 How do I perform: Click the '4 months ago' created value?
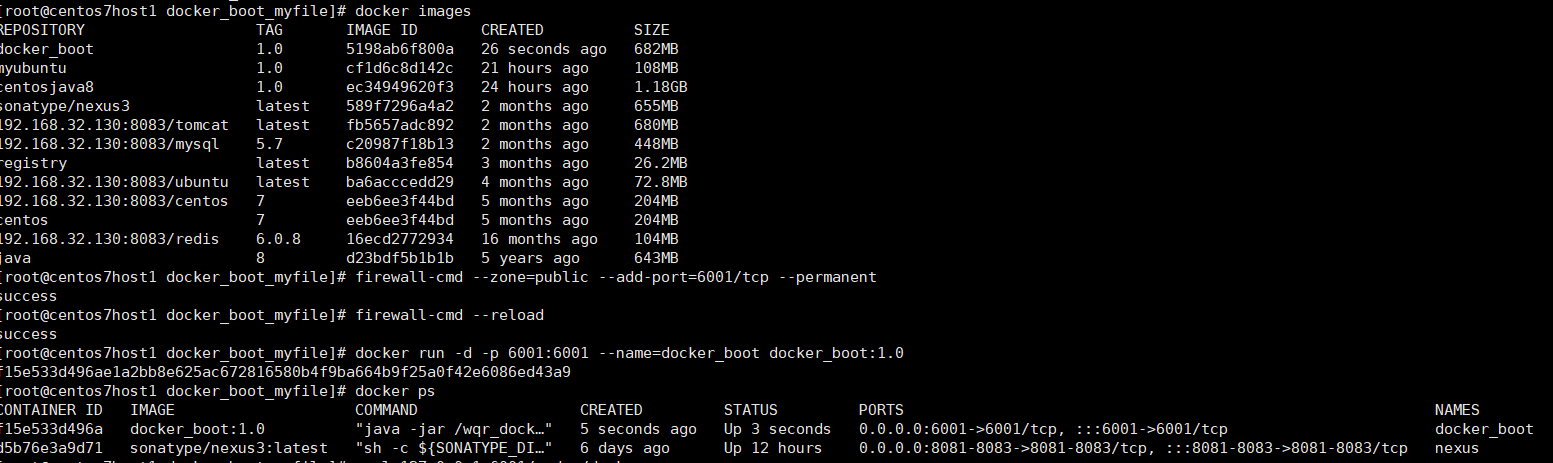(535, 182)
